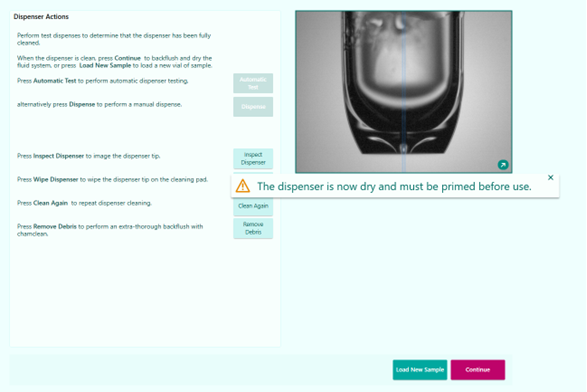Click Clean Again button
587x392 pixels.
click(253, 206)
